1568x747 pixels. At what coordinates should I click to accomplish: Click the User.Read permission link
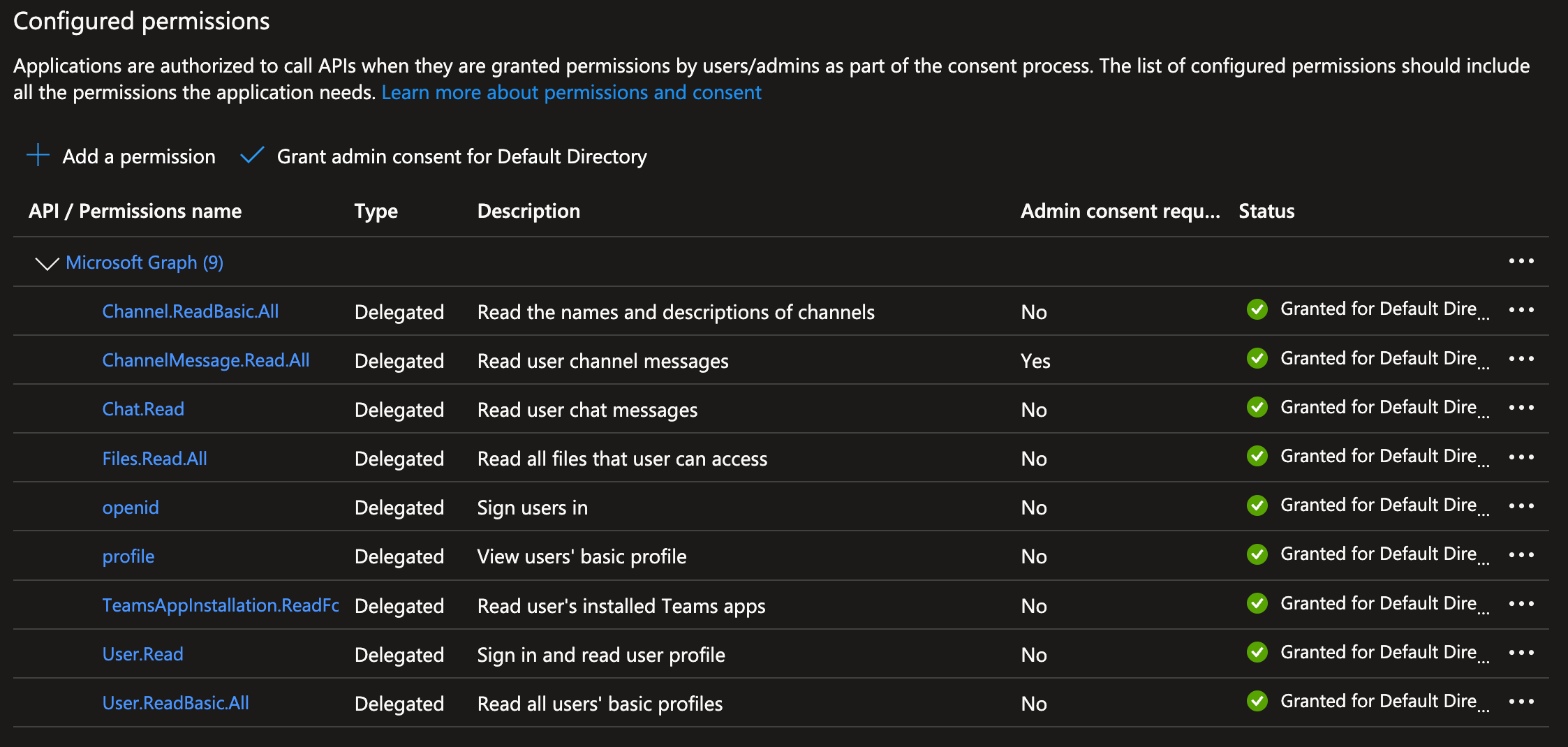click(142, 654)
